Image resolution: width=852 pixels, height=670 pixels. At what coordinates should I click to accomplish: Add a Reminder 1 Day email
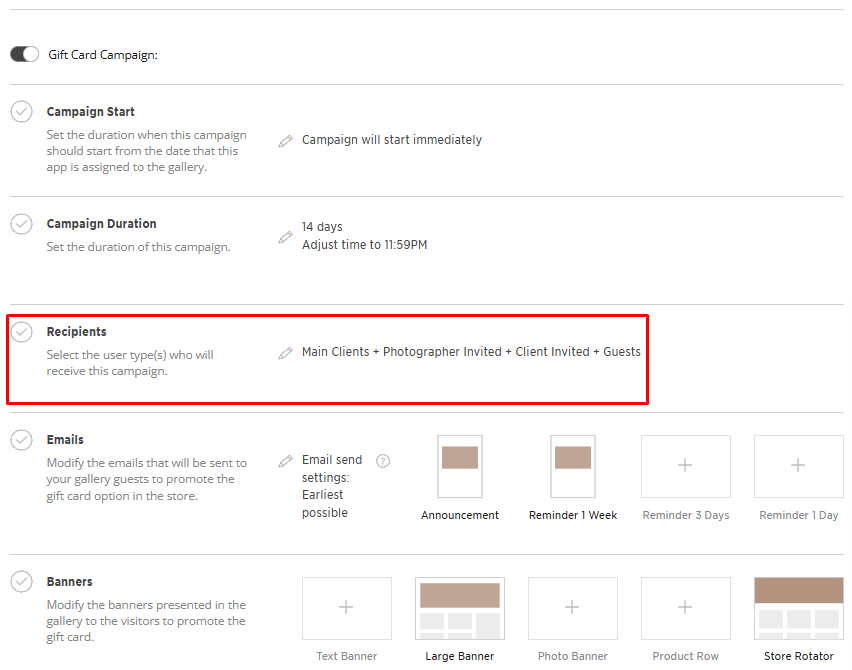[798, 466]
